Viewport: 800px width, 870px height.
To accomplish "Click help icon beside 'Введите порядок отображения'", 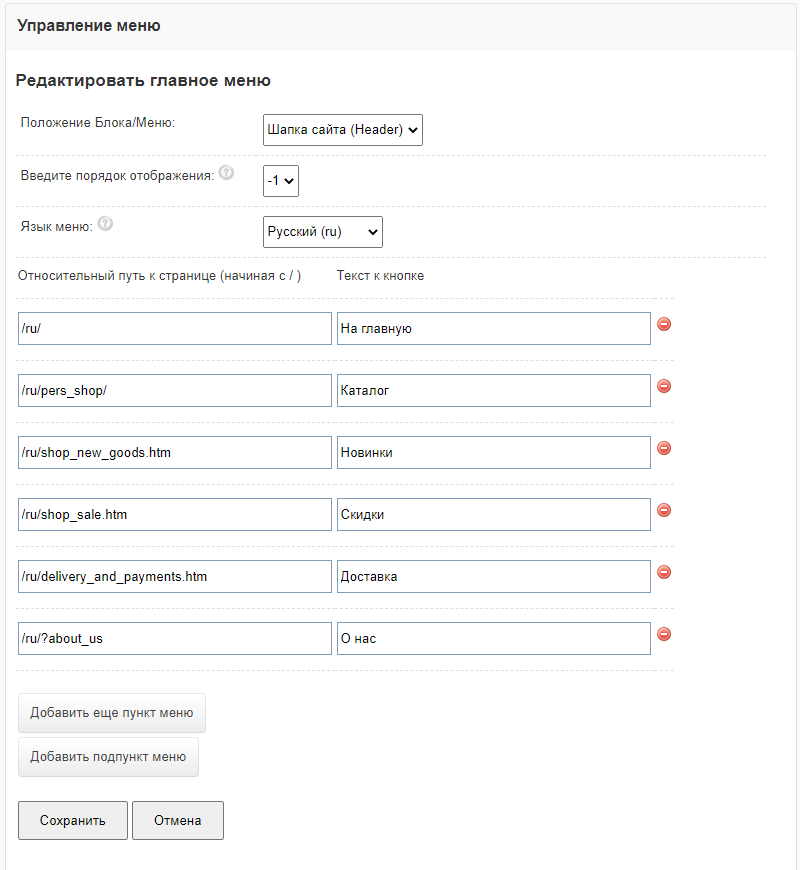I will pyautogui.click(x=226, y=173).
